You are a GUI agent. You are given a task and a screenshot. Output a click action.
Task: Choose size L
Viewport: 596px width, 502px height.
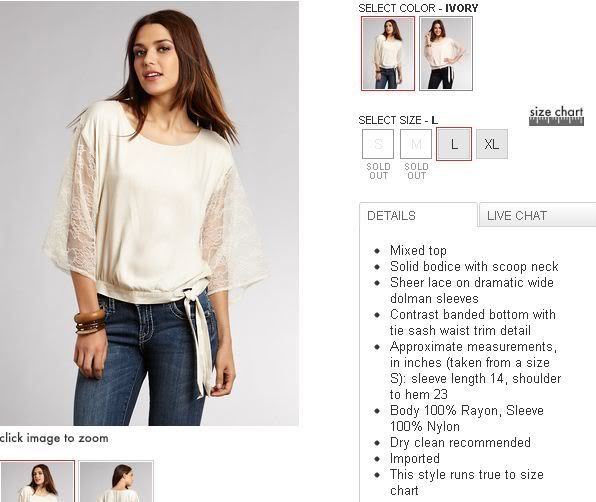point(454,144)
